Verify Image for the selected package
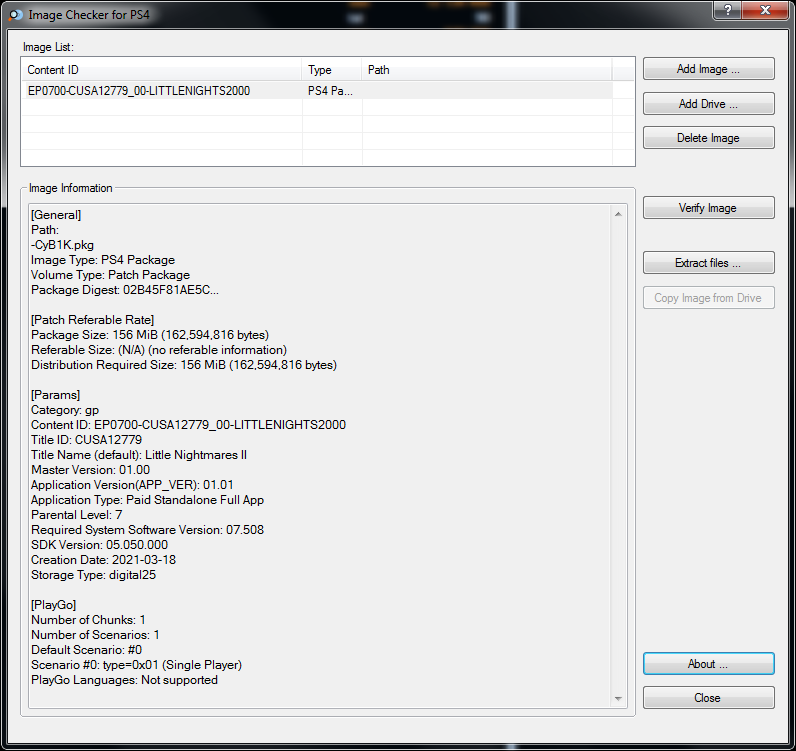The image size is (796, 751). (x=708, y=208)
